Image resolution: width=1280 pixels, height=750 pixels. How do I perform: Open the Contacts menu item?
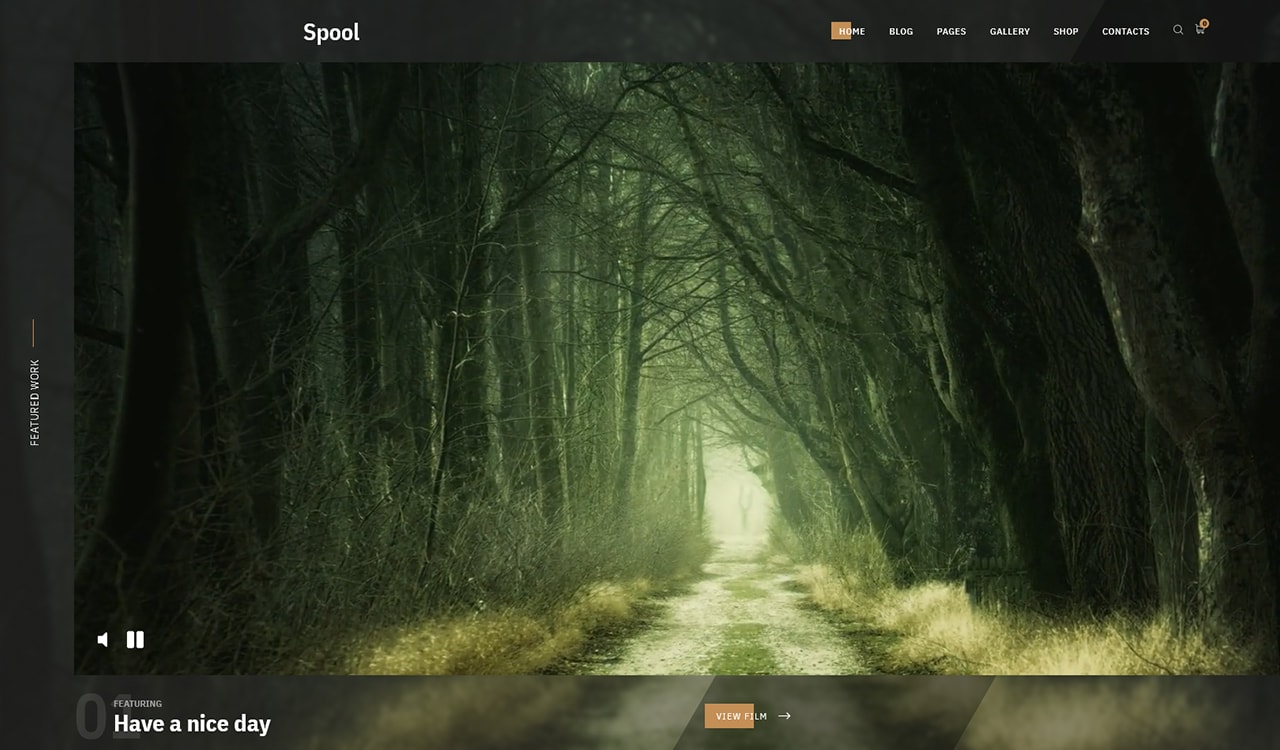1125,31
